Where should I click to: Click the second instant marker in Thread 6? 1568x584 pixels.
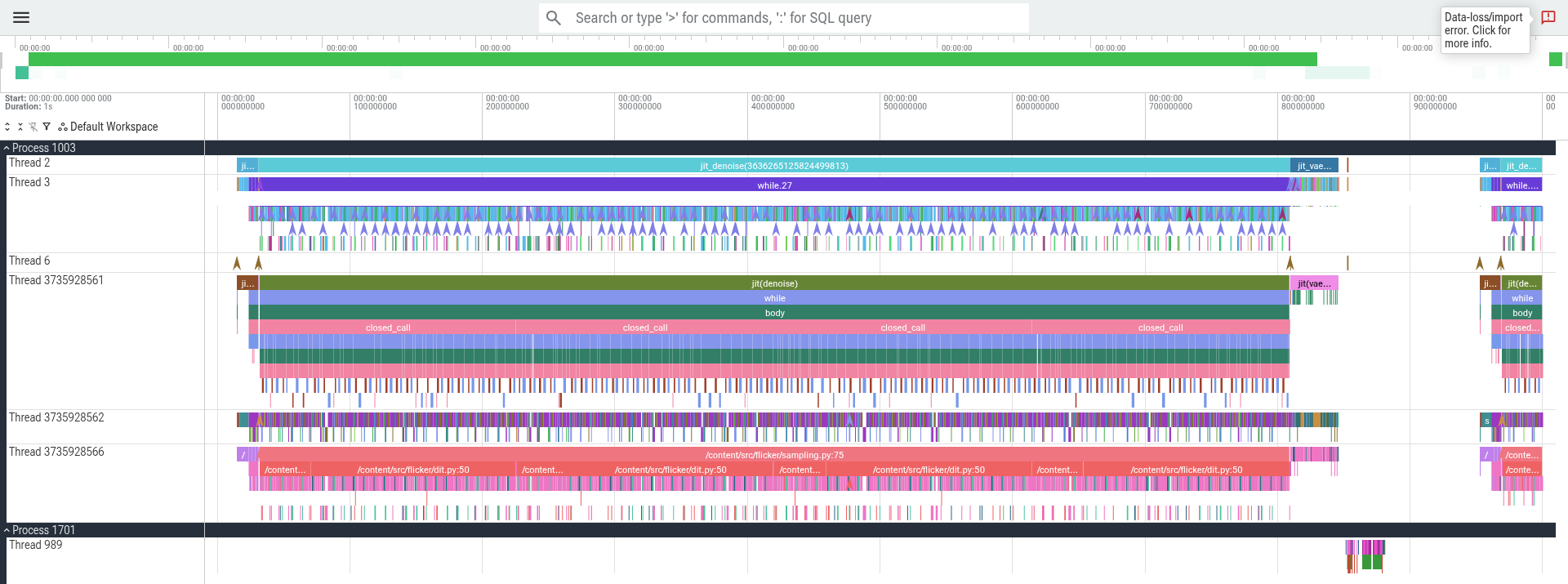[258, 263]
